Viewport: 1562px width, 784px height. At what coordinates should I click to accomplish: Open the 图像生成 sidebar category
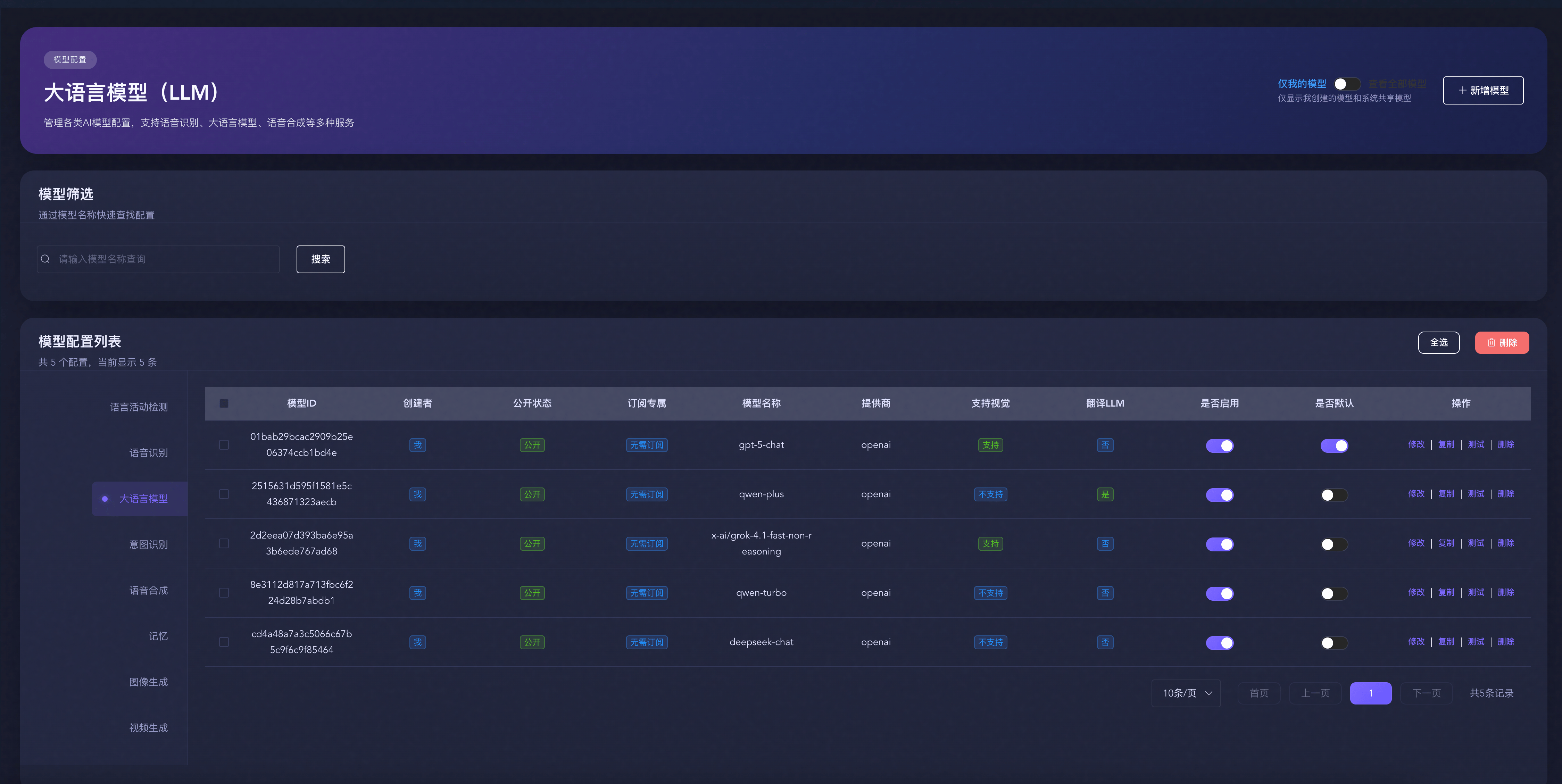pyautogui.click(x=148, y=682)
